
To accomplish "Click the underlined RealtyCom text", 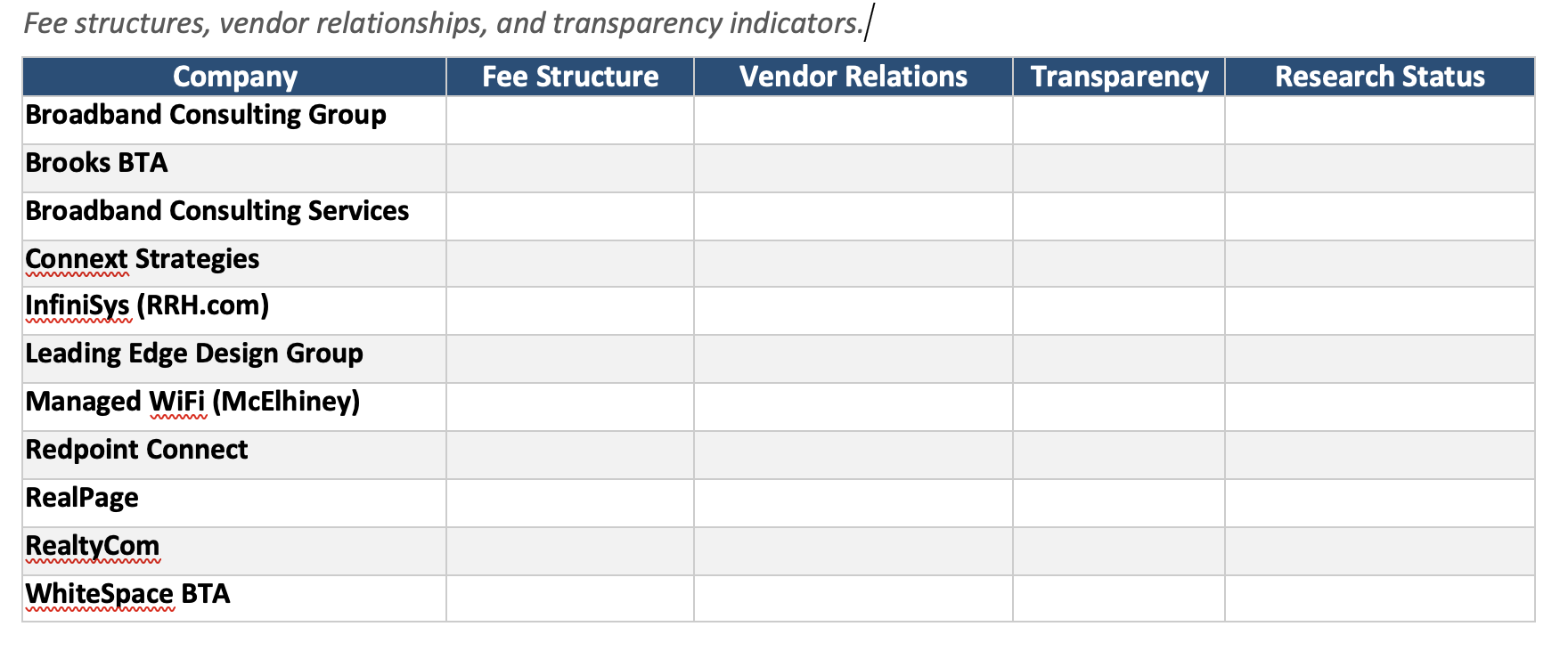I will (x=93, y=546).
